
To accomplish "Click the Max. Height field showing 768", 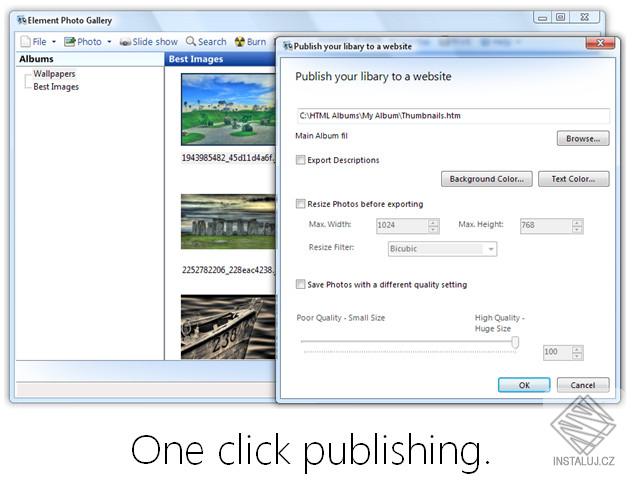I will click(x=546, y=225).
